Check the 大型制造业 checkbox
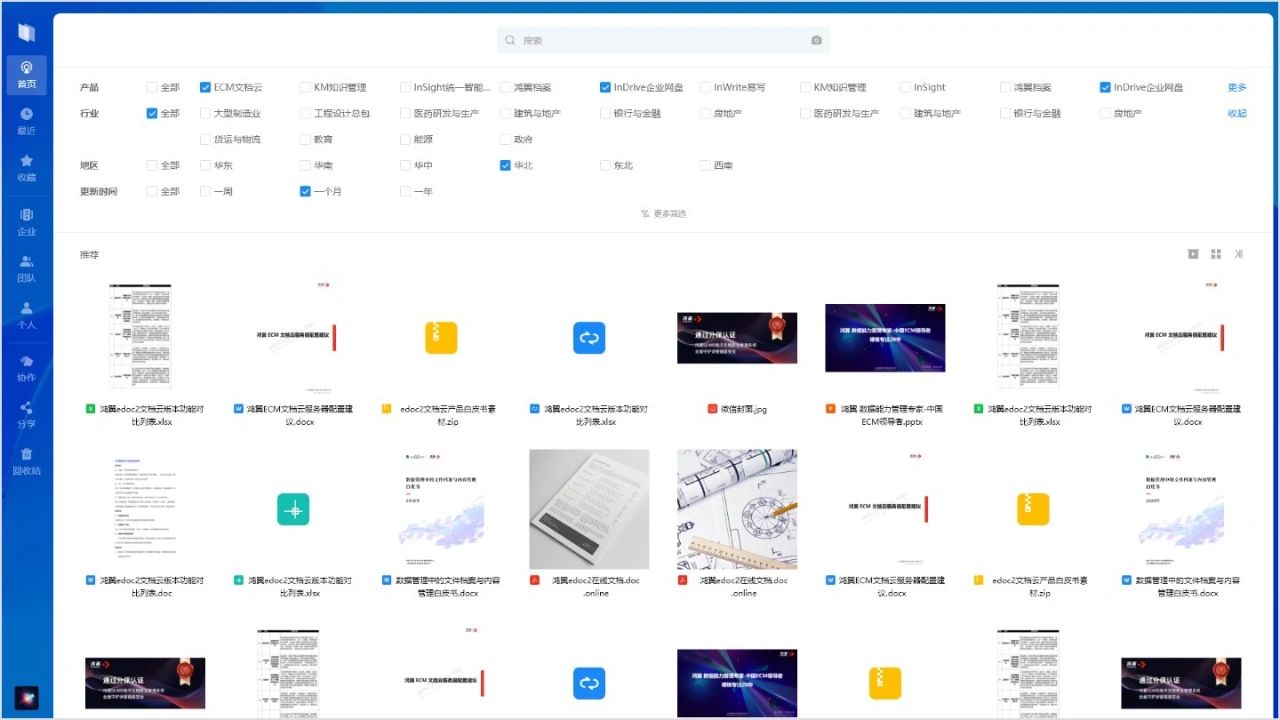This screenshot has width=1280, height=720. click(205, 113)
